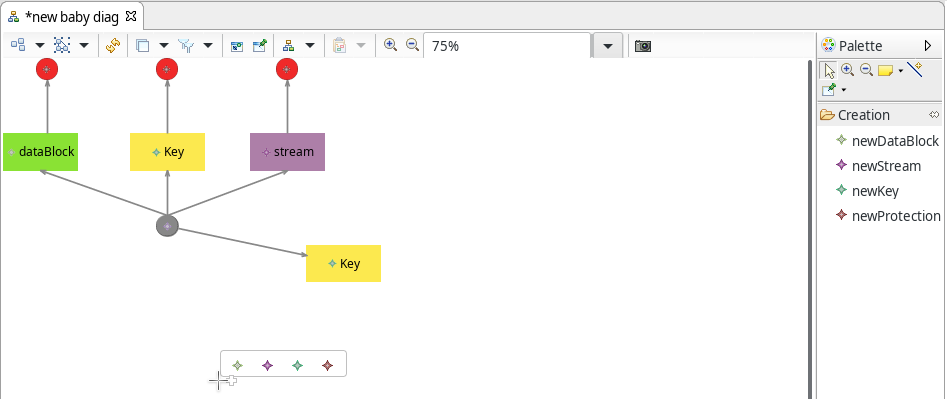Select the arrow Select tool in Palette
The width and height of the screenshot is (947, 399).
[829, 70]
